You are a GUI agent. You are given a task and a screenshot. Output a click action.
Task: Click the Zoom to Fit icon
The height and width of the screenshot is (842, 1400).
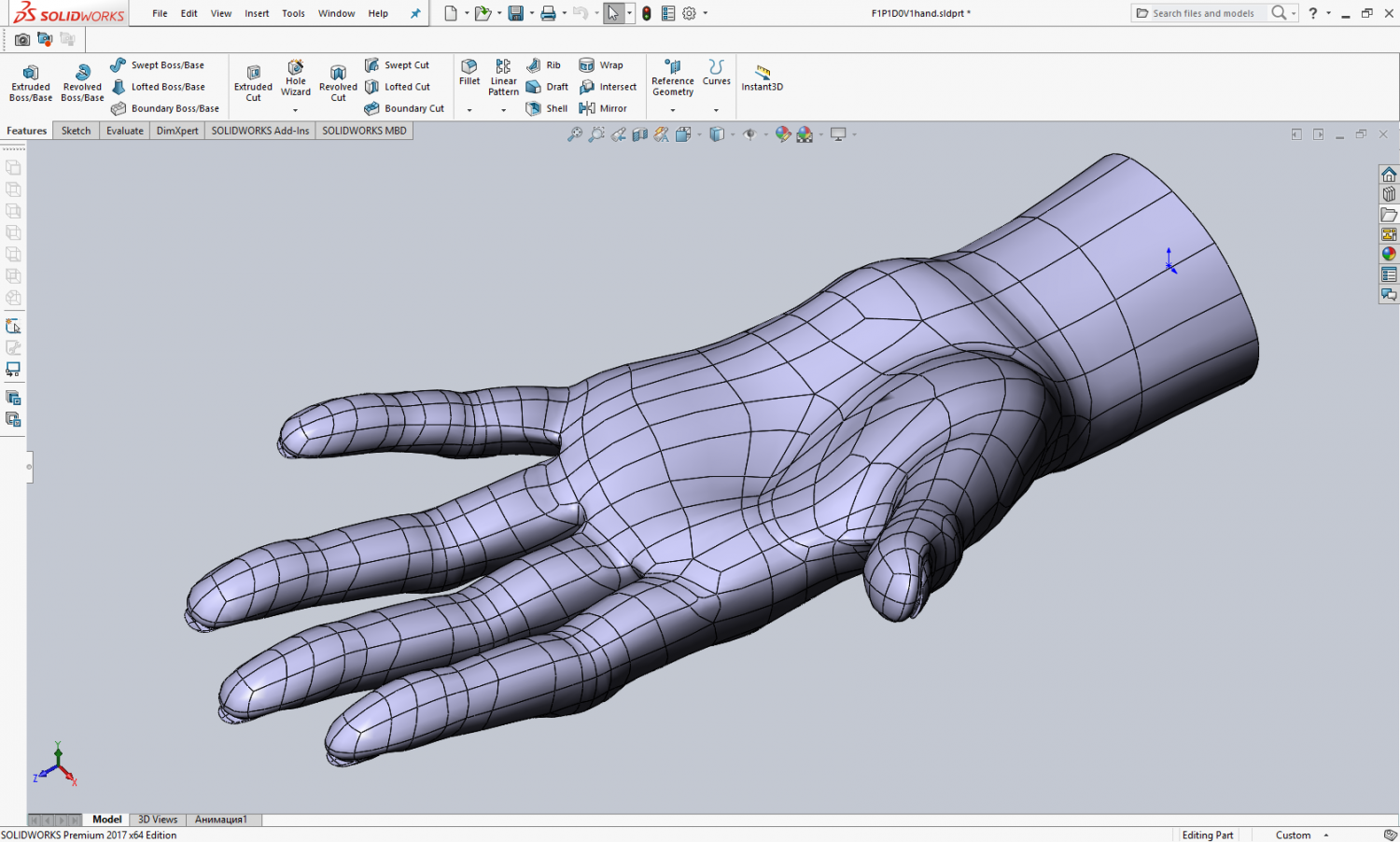coord(576,133)
